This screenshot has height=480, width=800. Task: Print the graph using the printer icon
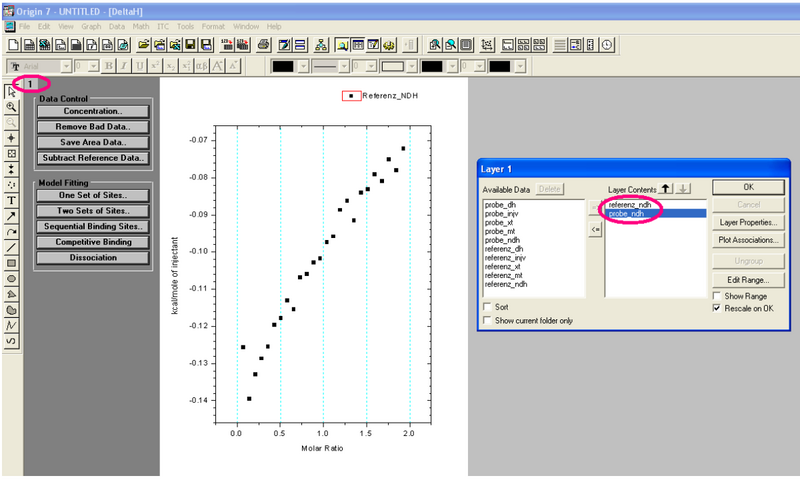(x=263, y=45)
